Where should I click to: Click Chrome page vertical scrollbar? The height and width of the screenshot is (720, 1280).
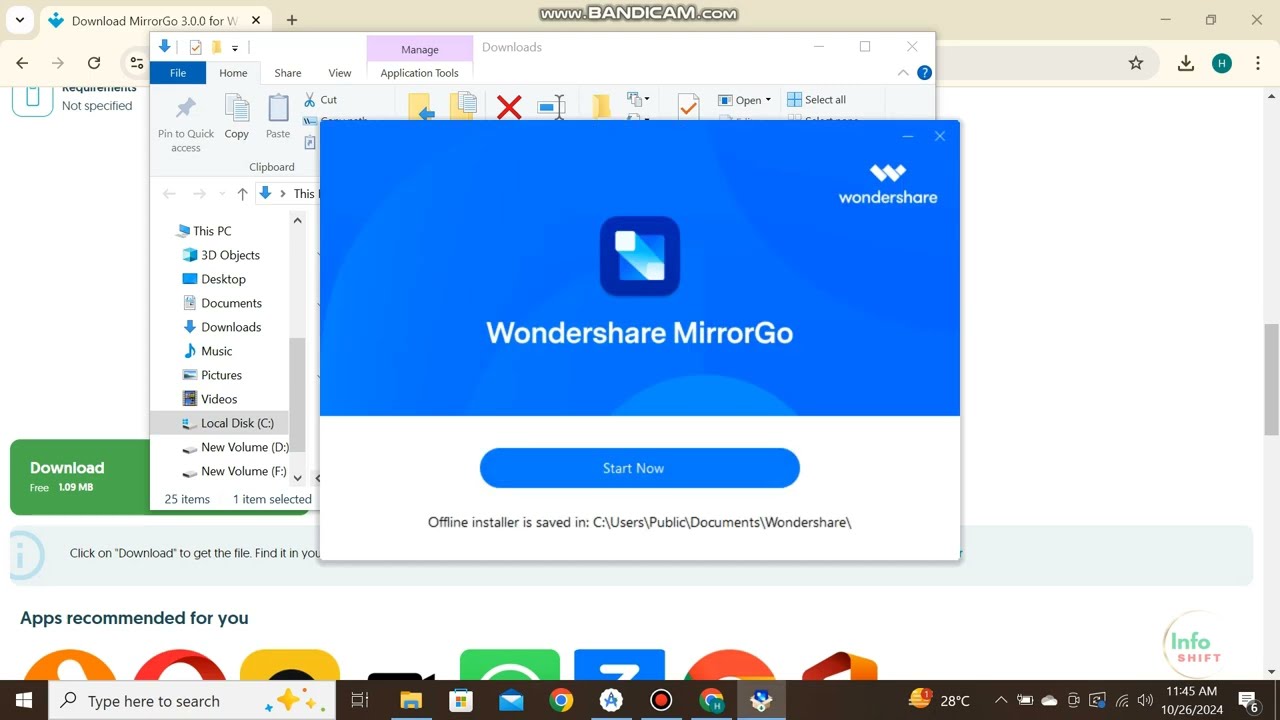coord(1272,379)
